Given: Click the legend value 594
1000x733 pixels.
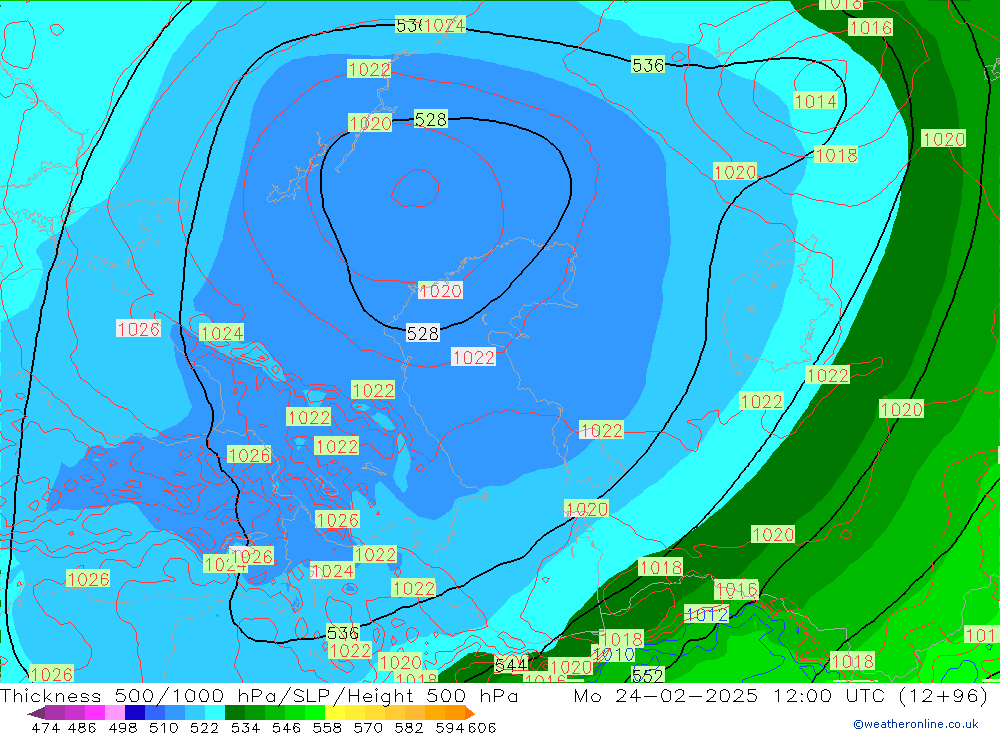Looking at the screenshot, I should click(x=450, y=727).
